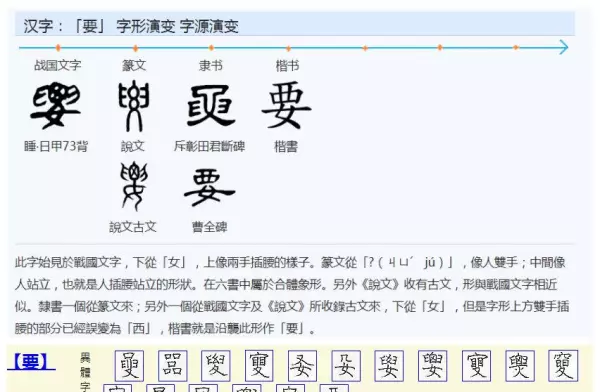Click the 說文古文 source caption
This screenshot has width=600, height=392.
click(133, 227)
